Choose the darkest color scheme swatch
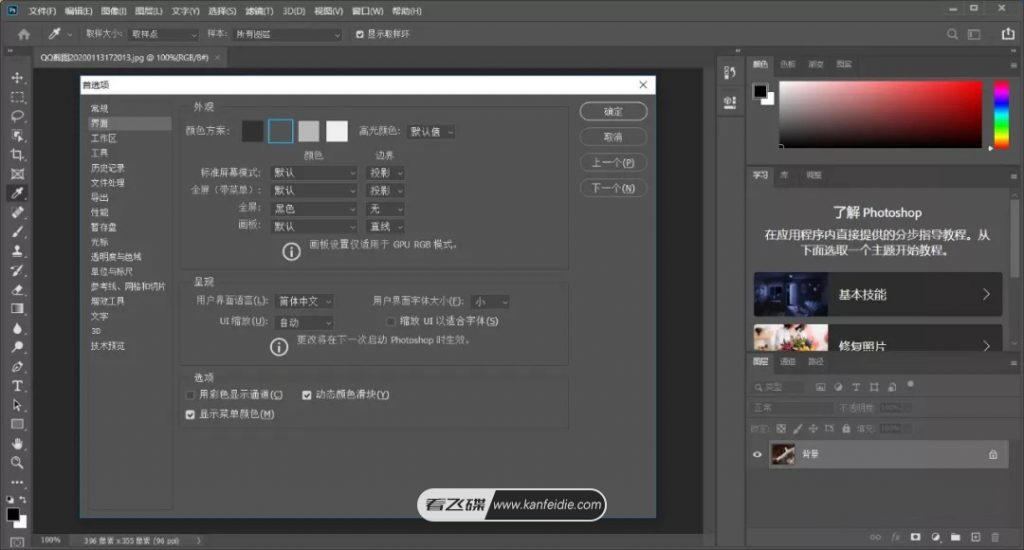The width and height of the screenshot is (1024, 550). coord(252,131)
